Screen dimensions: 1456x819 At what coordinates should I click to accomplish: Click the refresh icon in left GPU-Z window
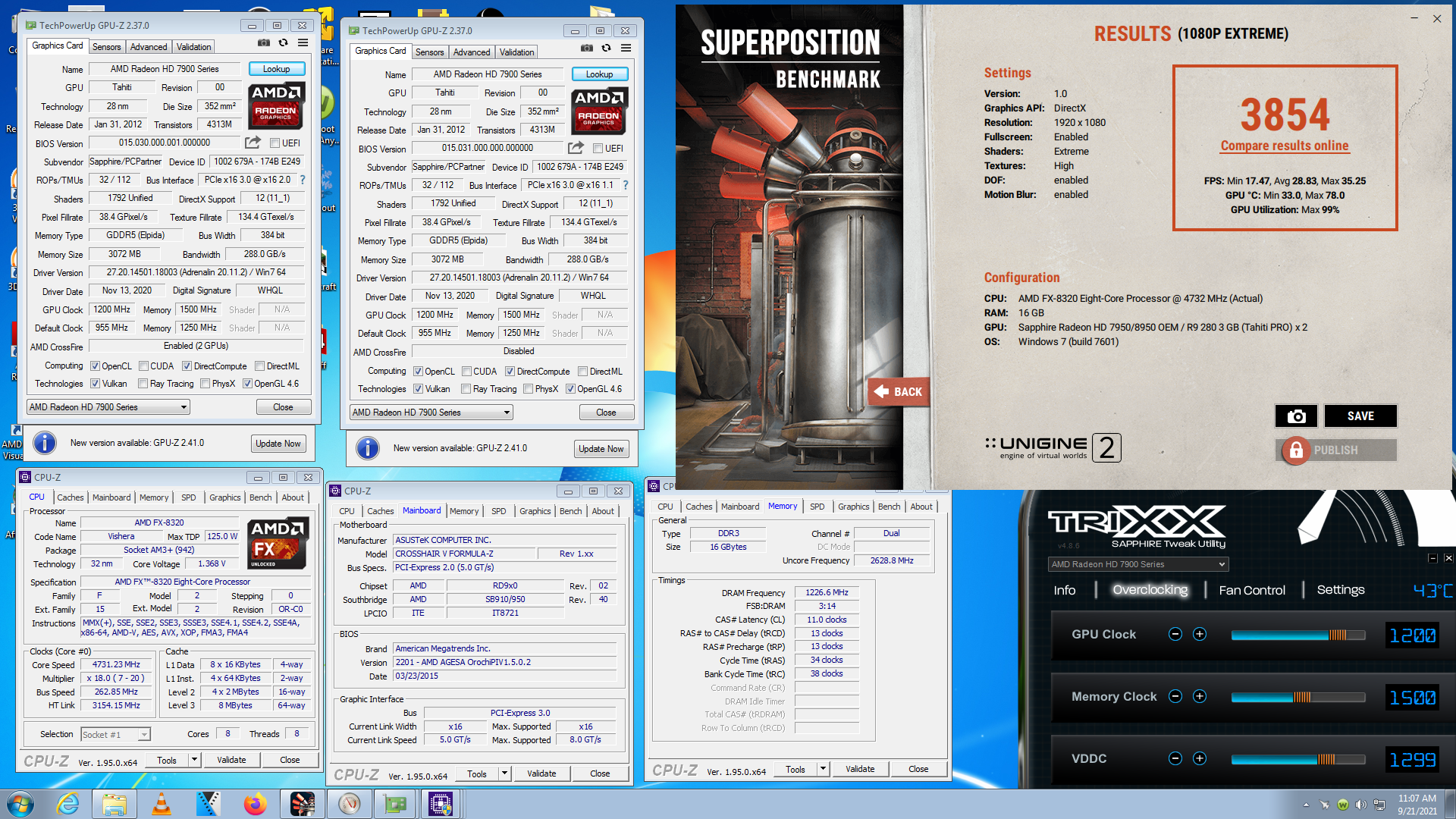283,43
